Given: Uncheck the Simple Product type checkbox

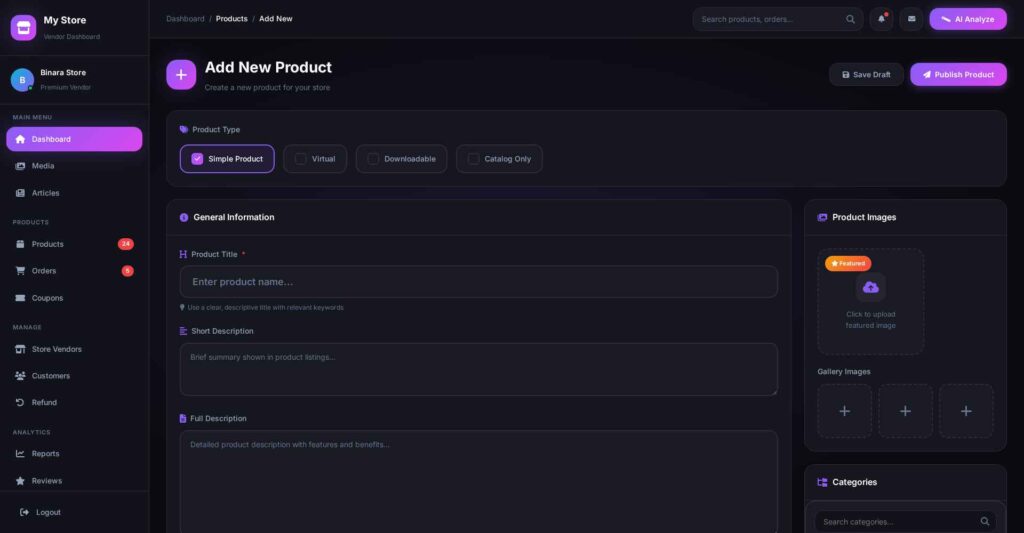Looking at the screenshot, I should tap(197, 159).
